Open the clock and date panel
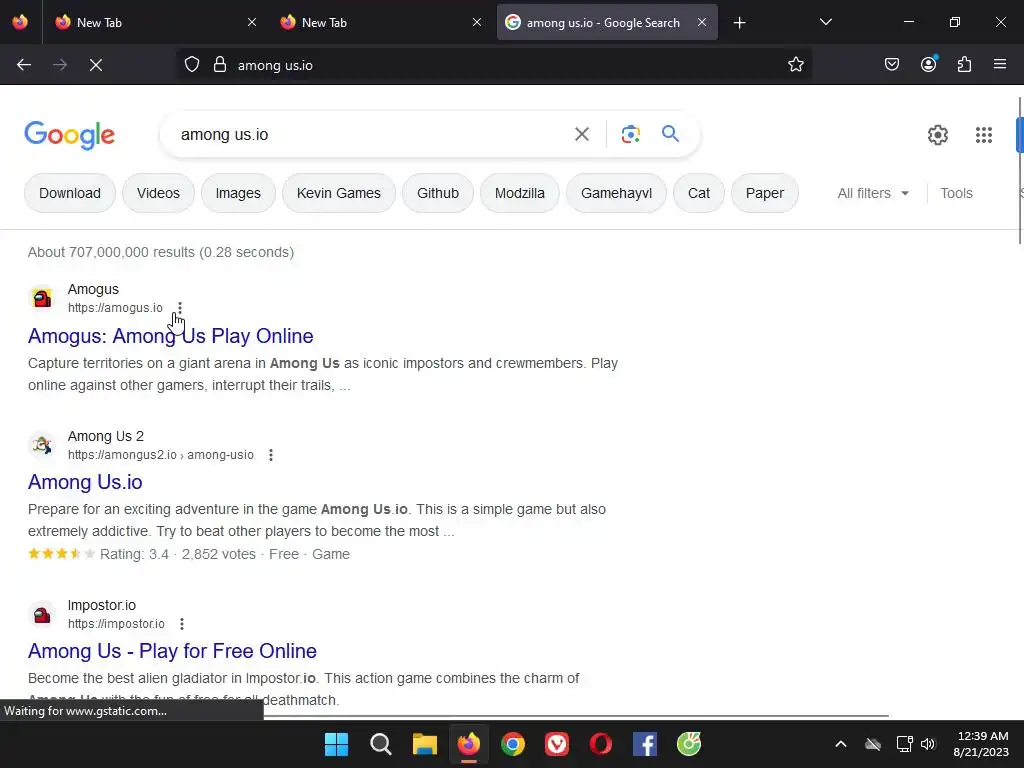The image size is (1024, 768). tap(980, 744)
